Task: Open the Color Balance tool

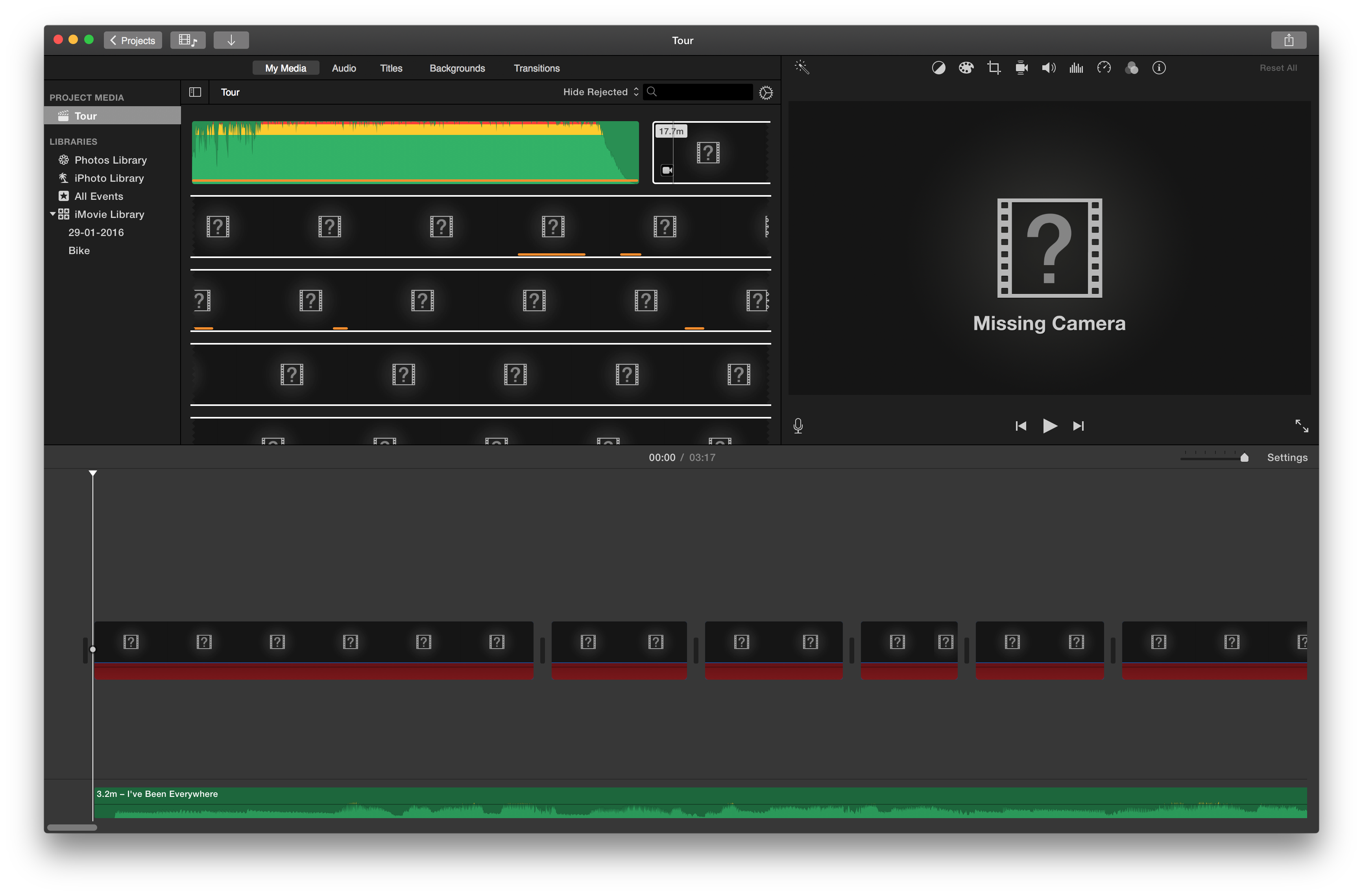Action: point(938,68)
